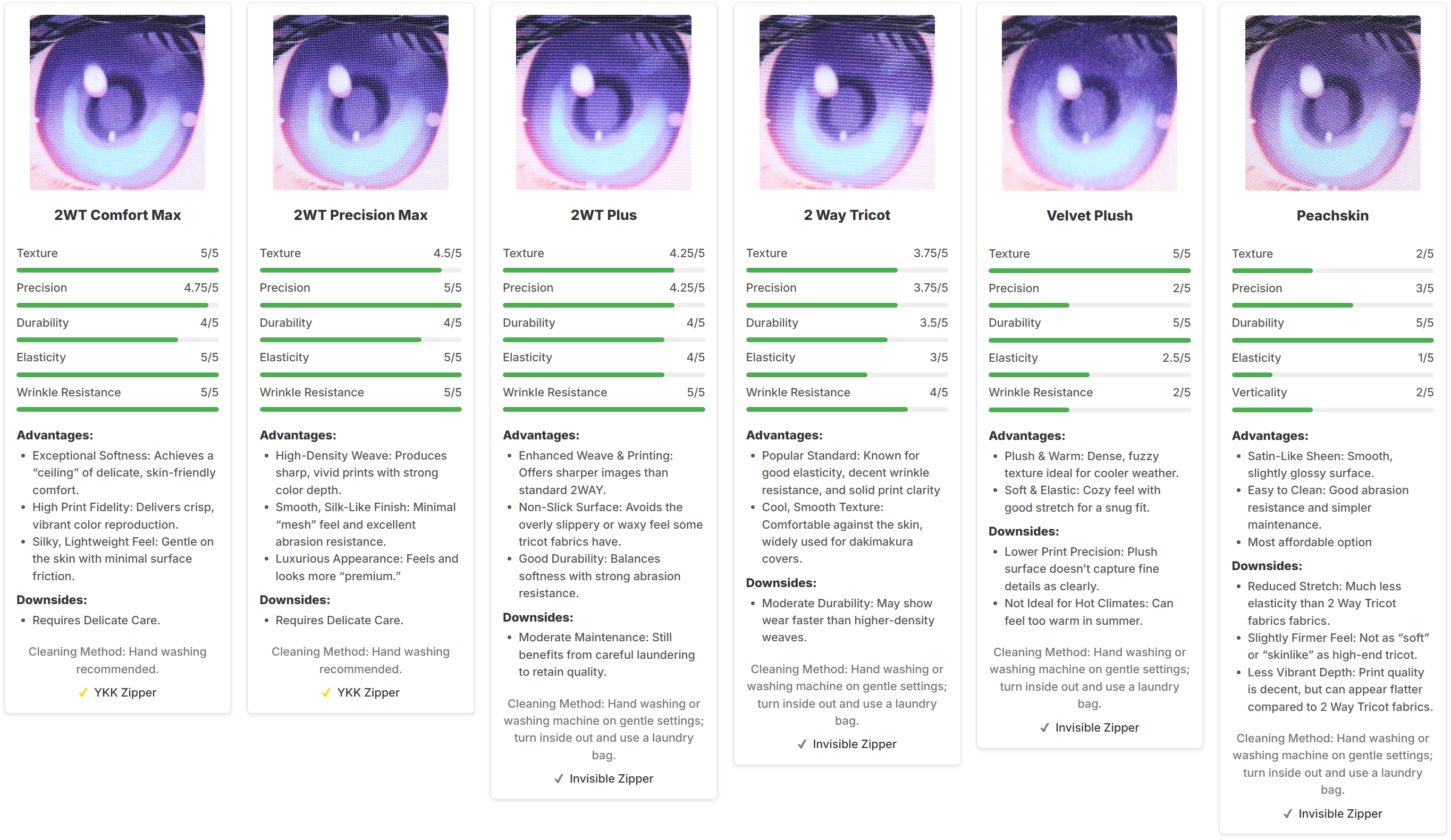Click the checkmark for Invisible Zipper under 2 Way Tricot
1451x840 pixels.
802,744
